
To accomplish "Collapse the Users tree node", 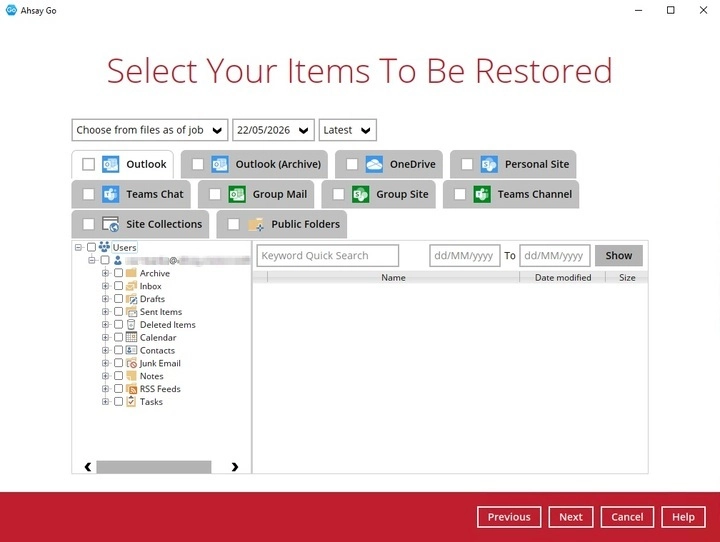I will coord(79,247).
